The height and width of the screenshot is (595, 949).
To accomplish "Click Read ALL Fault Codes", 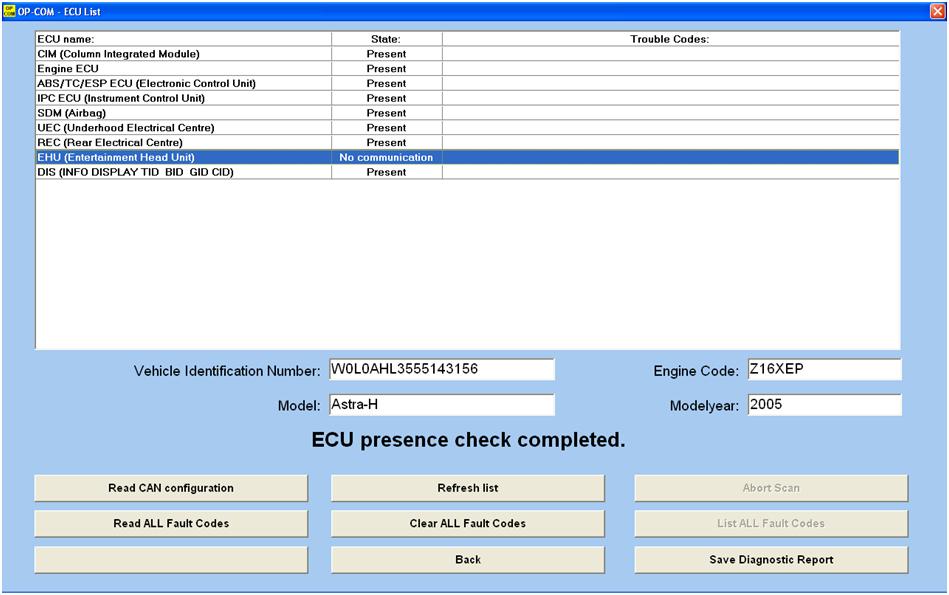I will point(171,523).
